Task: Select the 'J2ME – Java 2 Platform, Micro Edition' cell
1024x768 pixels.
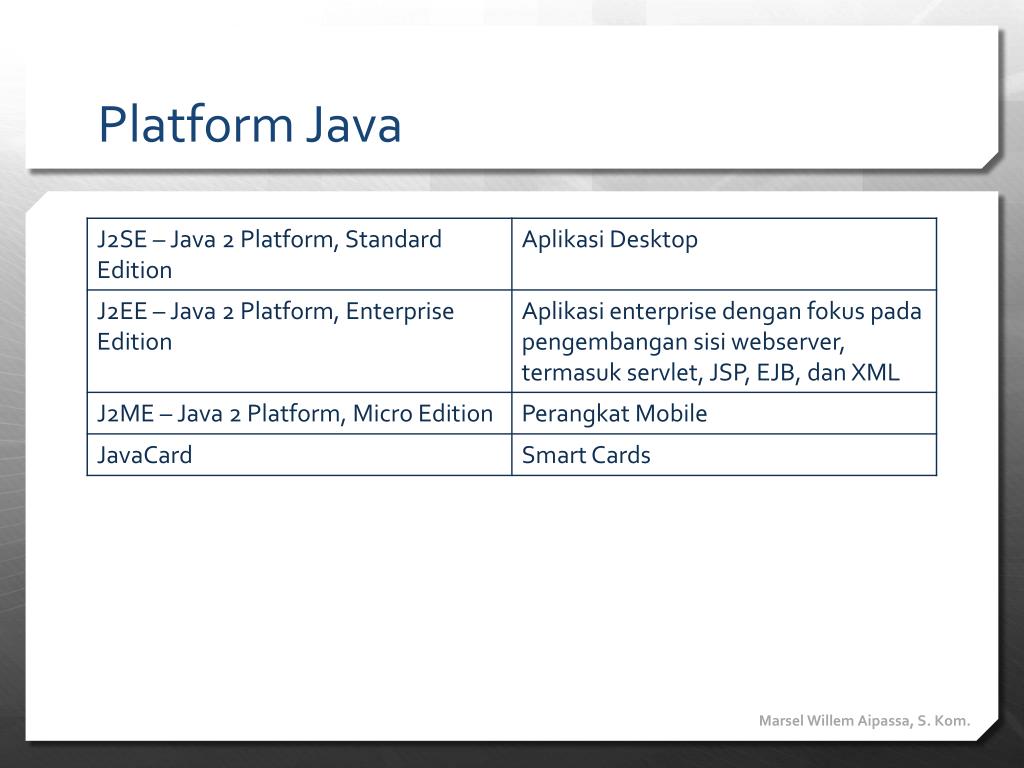Action: point(299,413)
